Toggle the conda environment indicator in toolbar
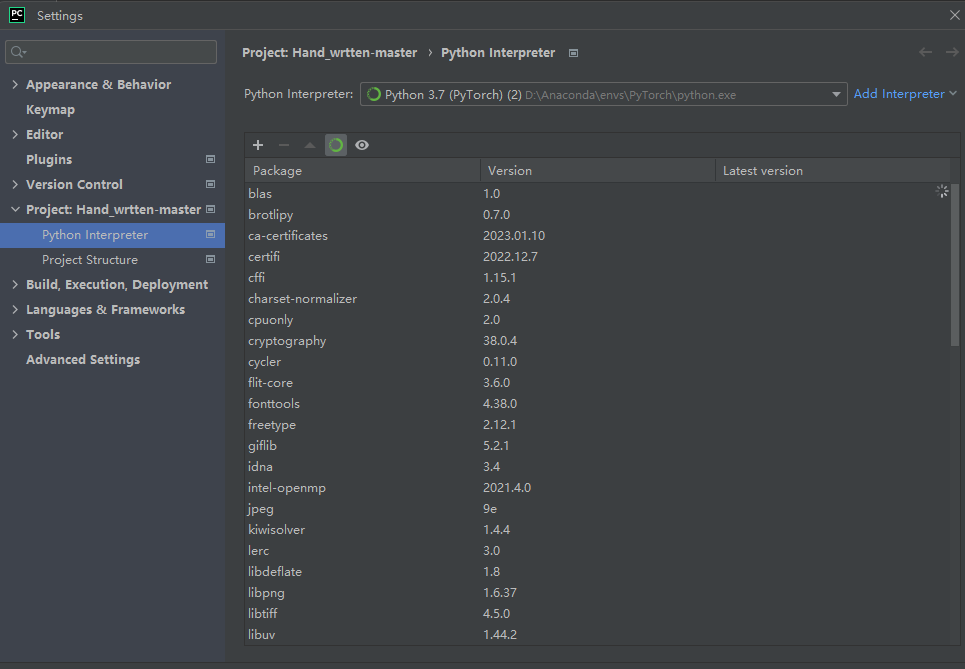The height and width of the screenshot is (669, 965). (x=336, y=145)
